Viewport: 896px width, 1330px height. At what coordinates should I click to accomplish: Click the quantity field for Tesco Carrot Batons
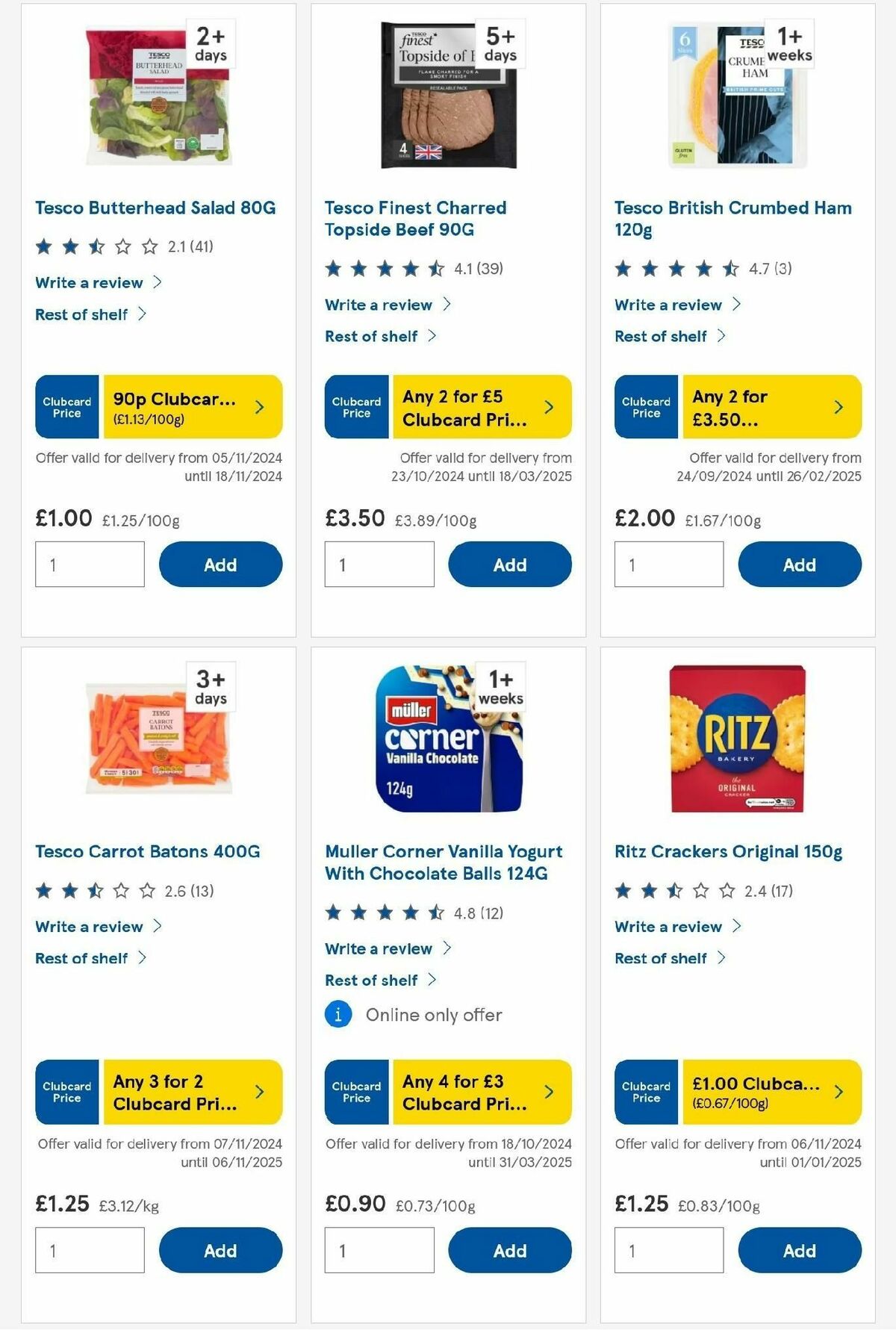click(x=88, y=1249)
